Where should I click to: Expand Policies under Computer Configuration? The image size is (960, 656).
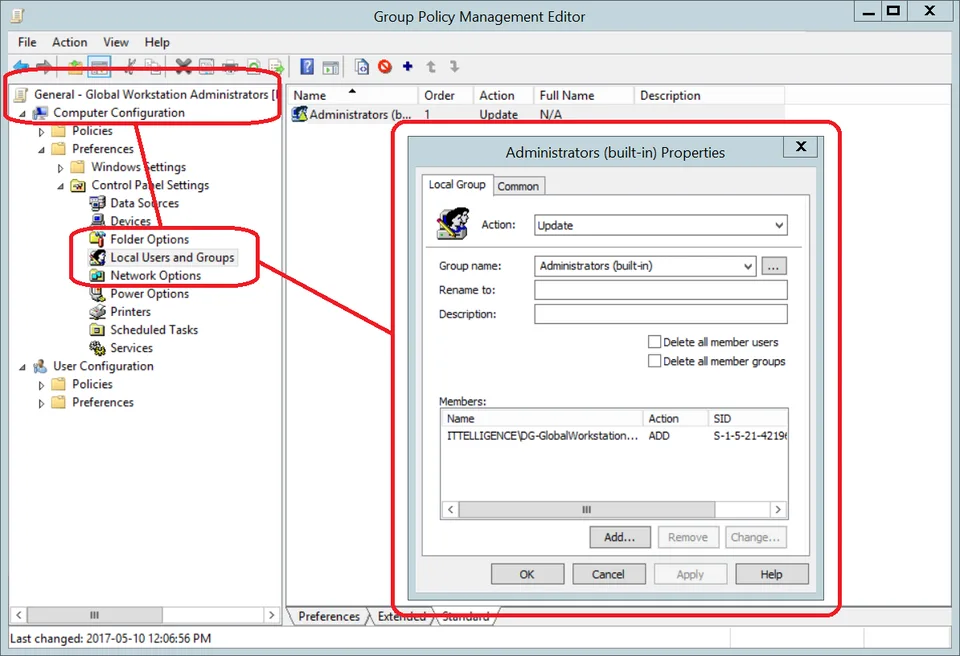point(42,132)
